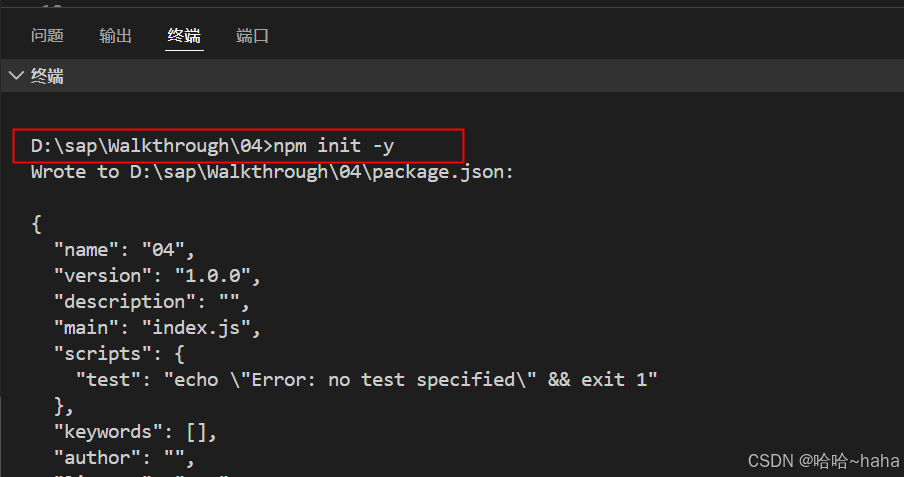This screenshot has width=904, height=477.
Task: Click the "scripts" opening line
Action: [x=119, y=354]
